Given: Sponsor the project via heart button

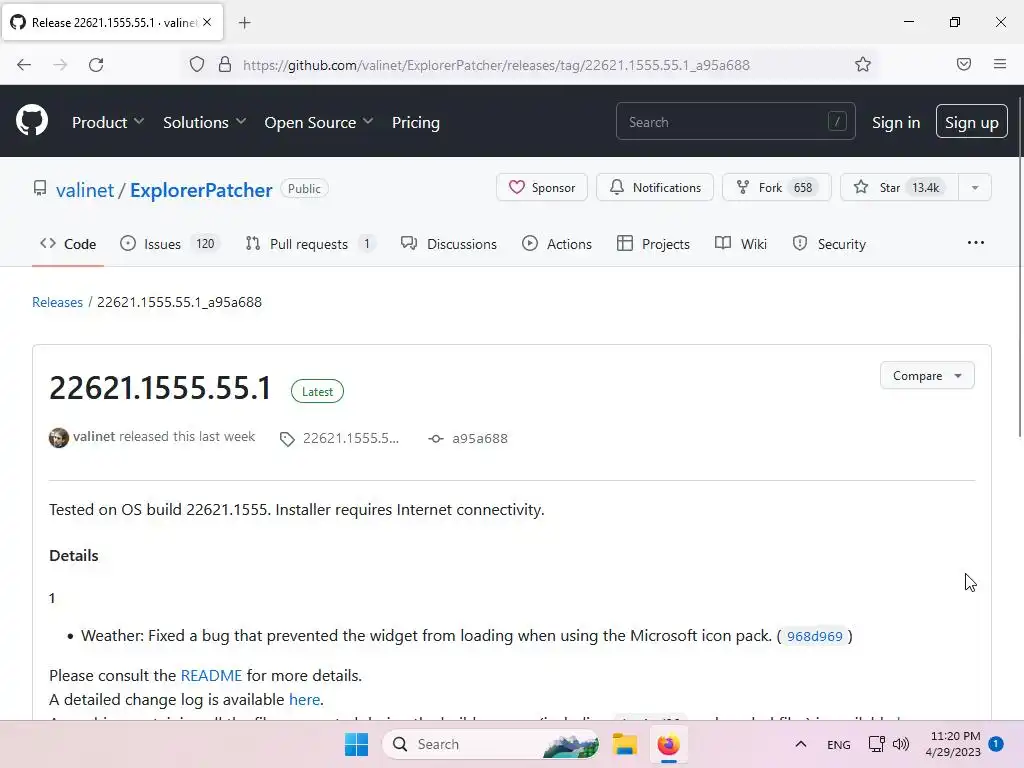Looking at the screenshot, I should coord(541,187).
